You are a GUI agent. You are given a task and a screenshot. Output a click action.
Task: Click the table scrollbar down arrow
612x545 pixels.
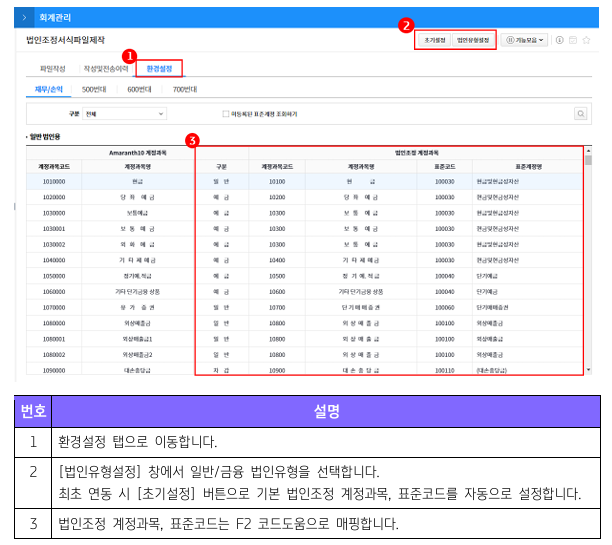(x=588, y=370)
